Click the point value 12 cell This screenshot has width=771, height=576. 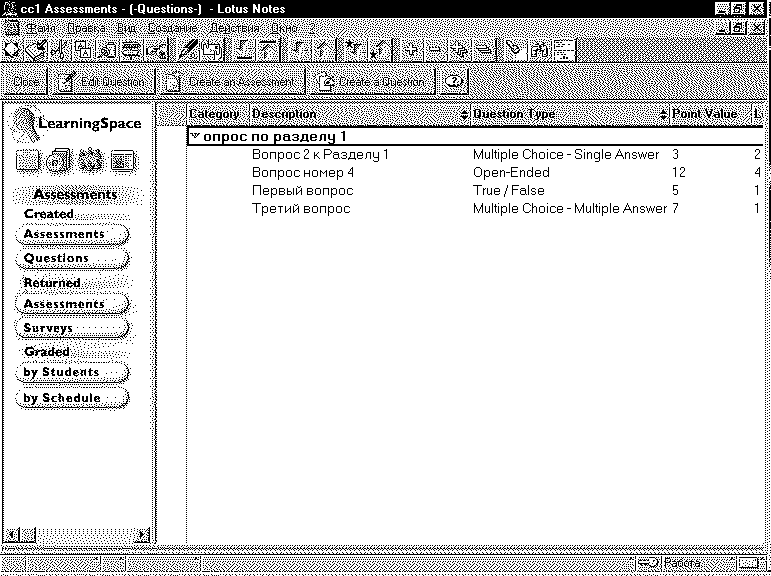tap(679, 173)
